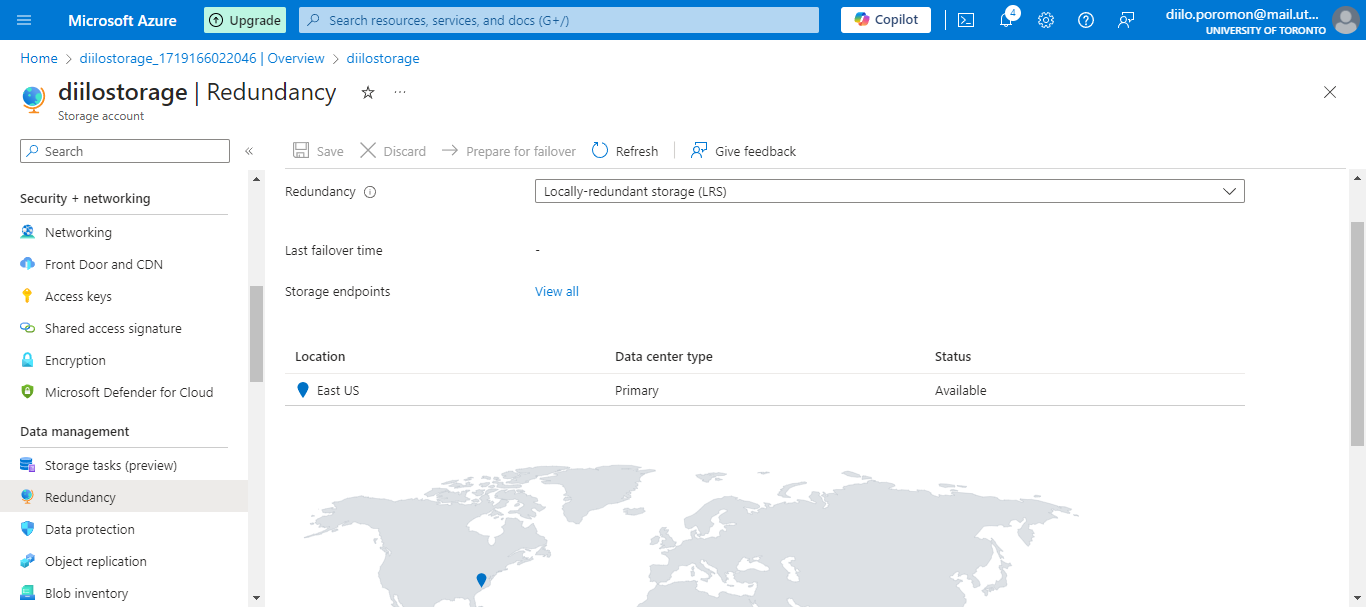
Task: Click the Help question mark icon
Action: (x=1086, y=20)
